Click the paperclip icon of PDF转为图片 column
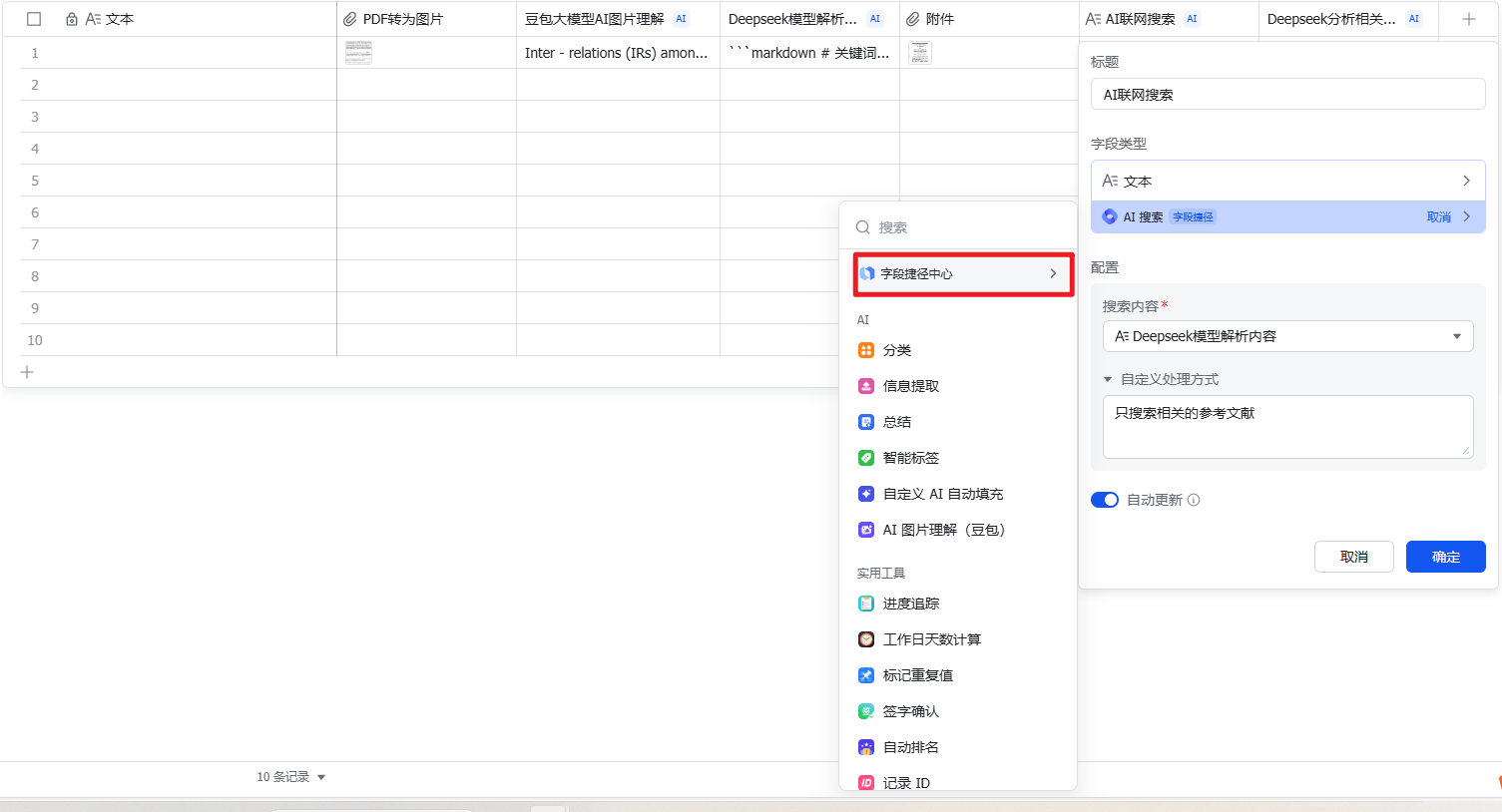This screenshot has width=1502, height=812. [350, 19]
